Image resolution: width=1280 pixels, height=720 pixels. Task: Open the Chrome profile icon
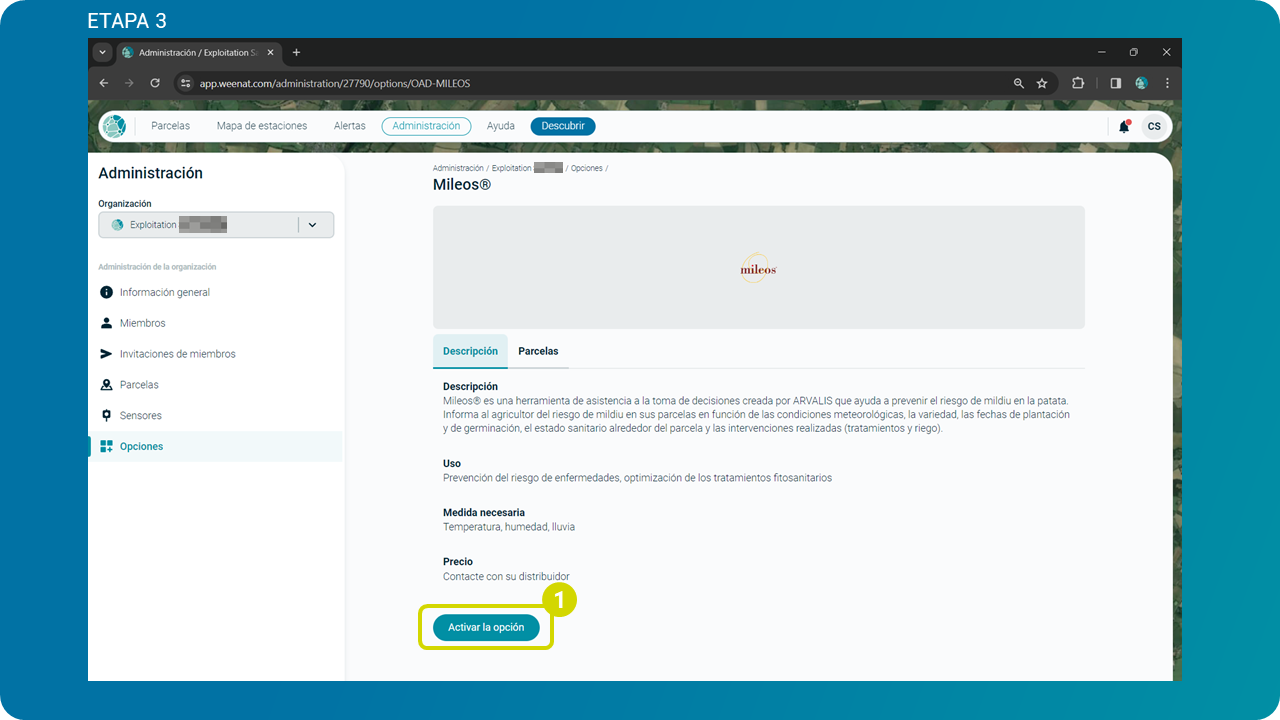coord(1142,83)
